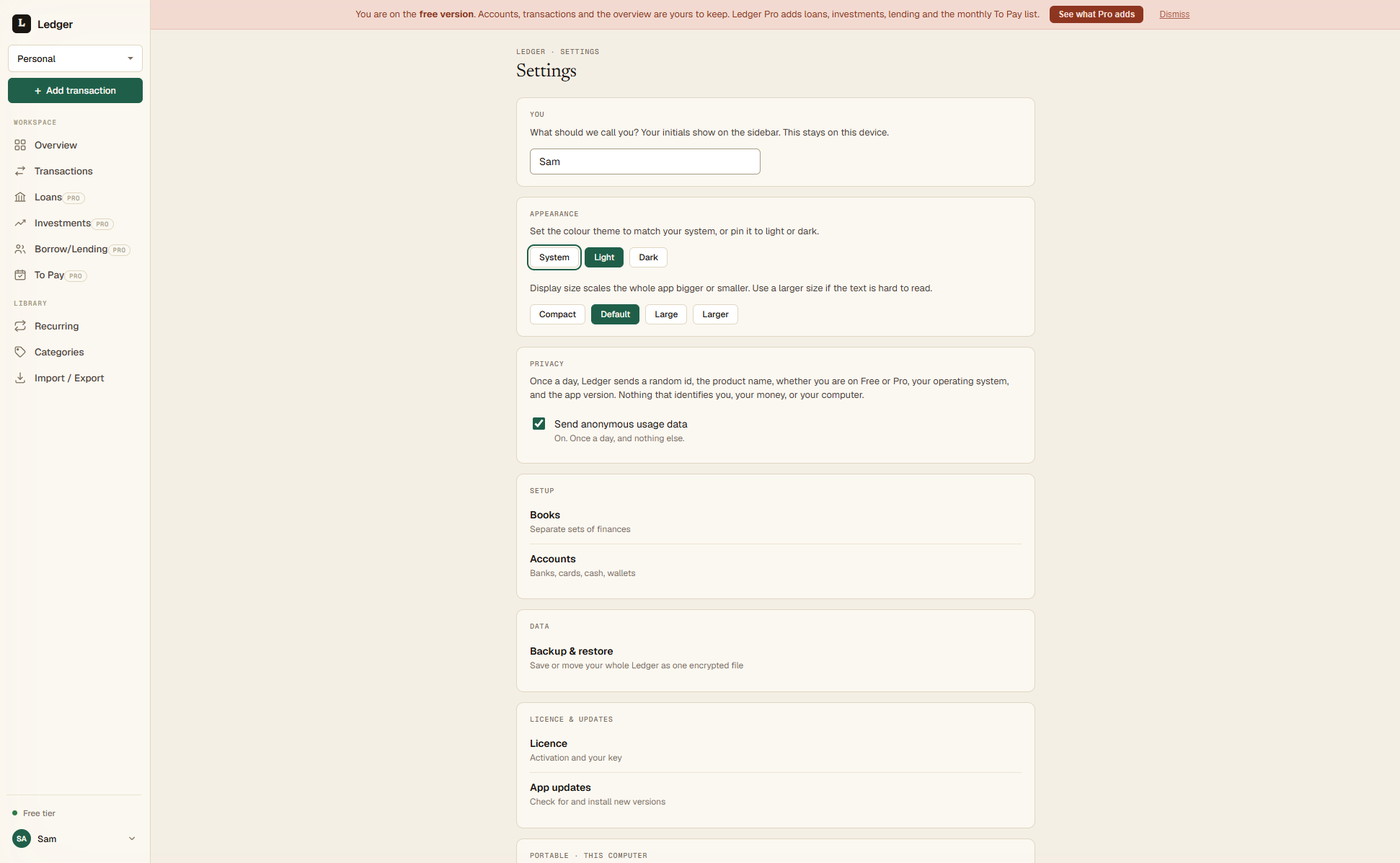Viewport: 1400px width, 863px height.
Task: Click the Borrow/Lending people icon
Action: click(x=20, y=249)
